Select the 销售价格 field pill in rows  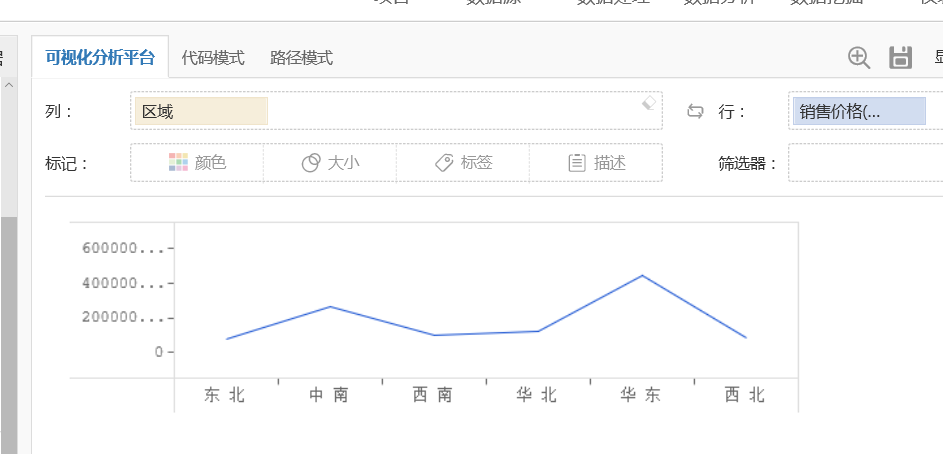pyautogui.click(x=859, y=111)
